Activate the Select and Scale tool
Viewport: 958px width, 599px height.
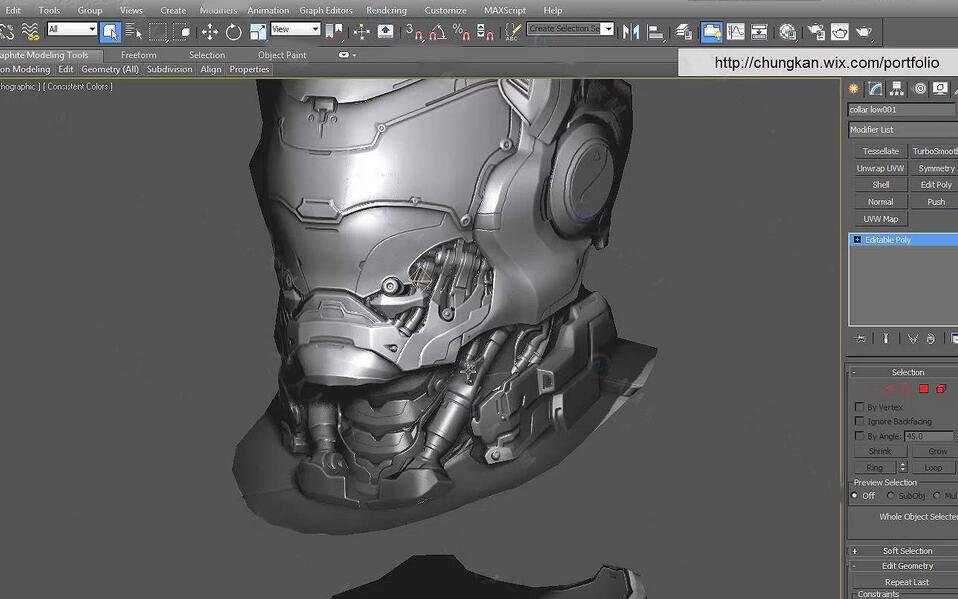[258, 32]
